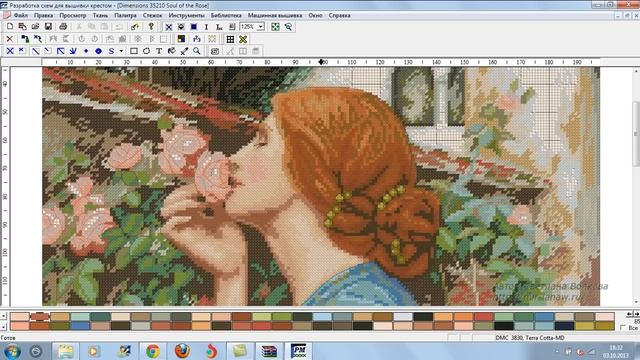
Task: Select the round blue bead tool
Action: pos(98,51)
